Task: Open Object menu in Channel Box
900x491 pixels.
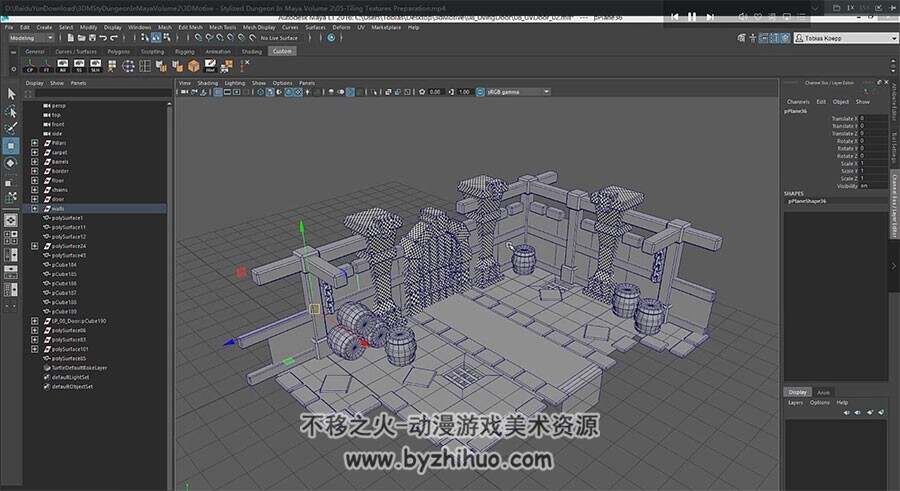Action: coord(841,102)
